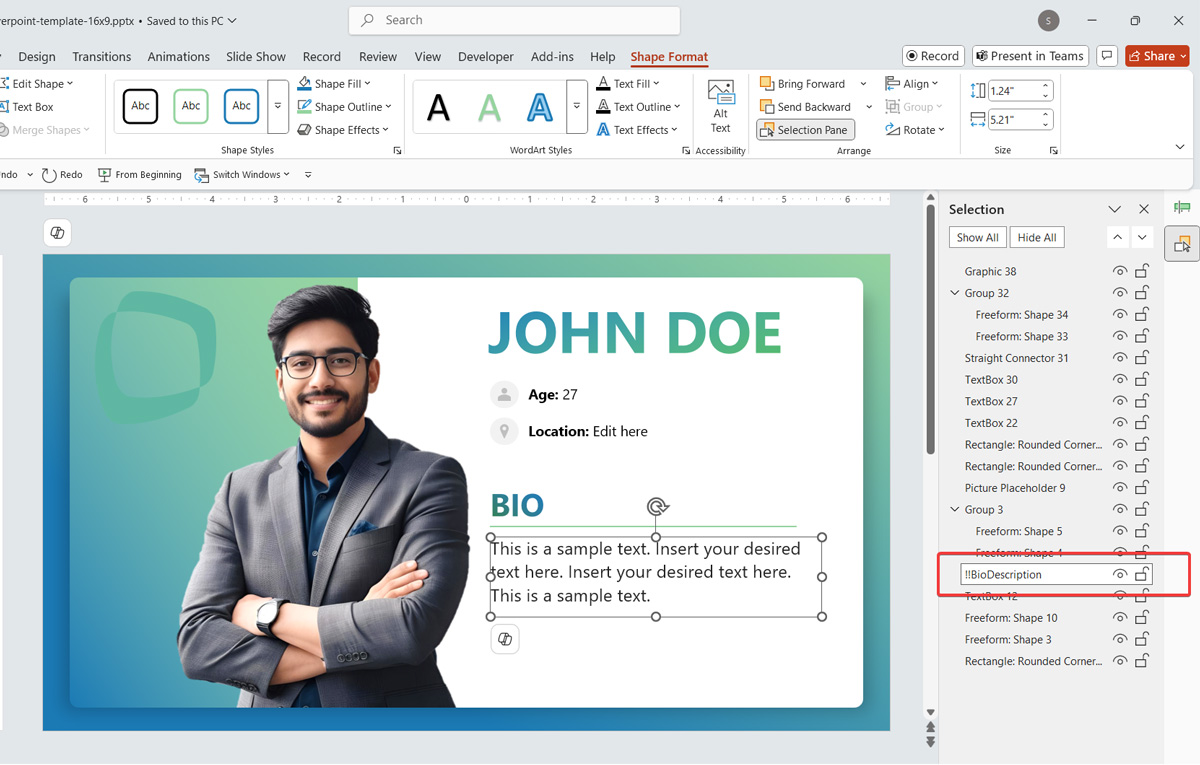Open Size group dialog launcher
The image size is (1200, 765).
[1053, 151]
